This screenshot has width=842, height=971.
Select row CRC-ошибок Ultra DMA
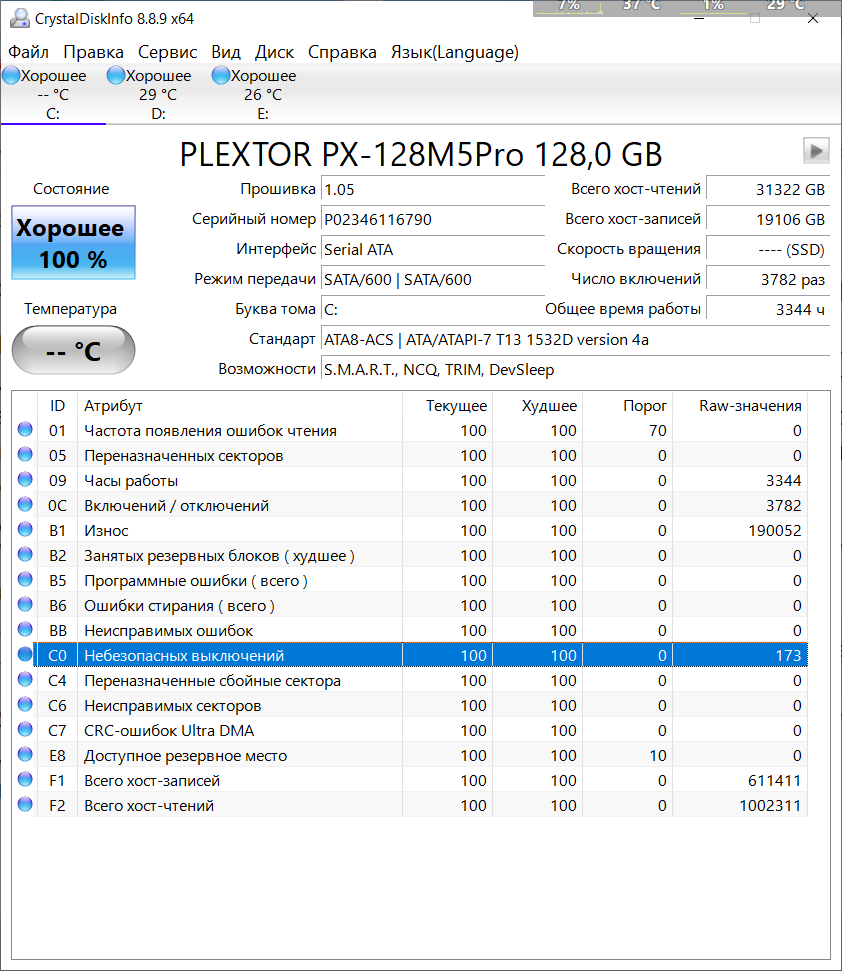pyautogui.click(x=410, y=730)
